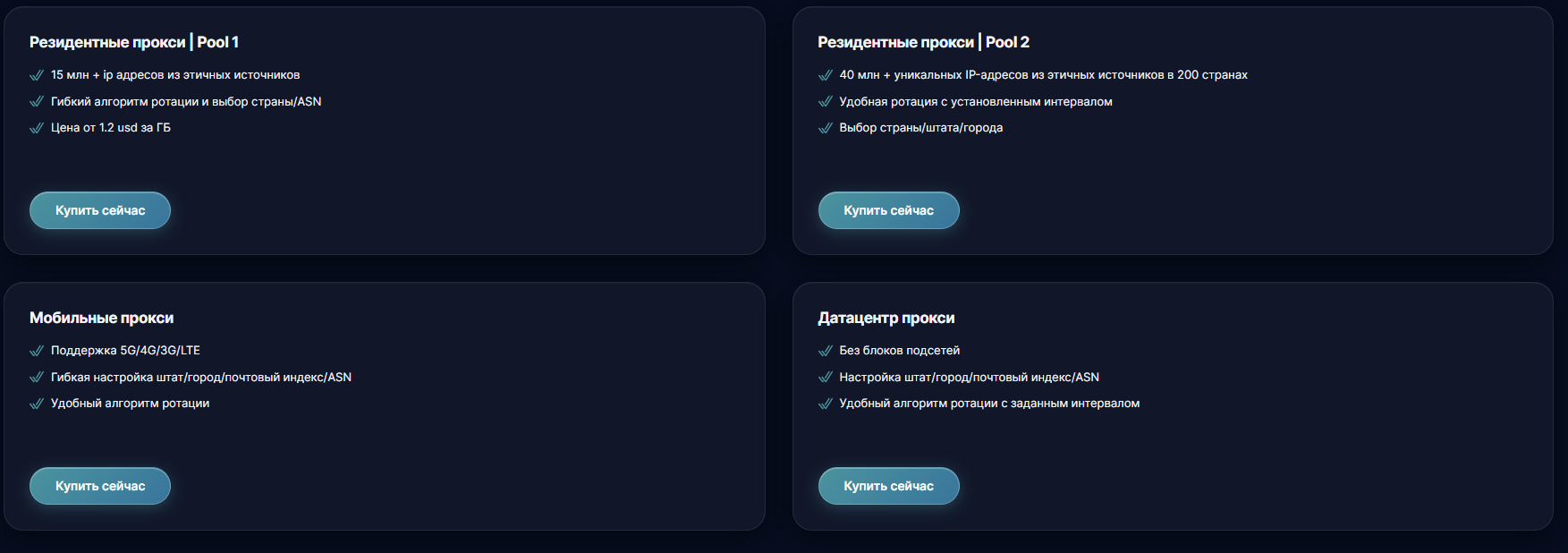Click checkmark icon beside Гибкий алгоритм ротации
This screenshot has width=1568, height=553.
pos(37,102)
